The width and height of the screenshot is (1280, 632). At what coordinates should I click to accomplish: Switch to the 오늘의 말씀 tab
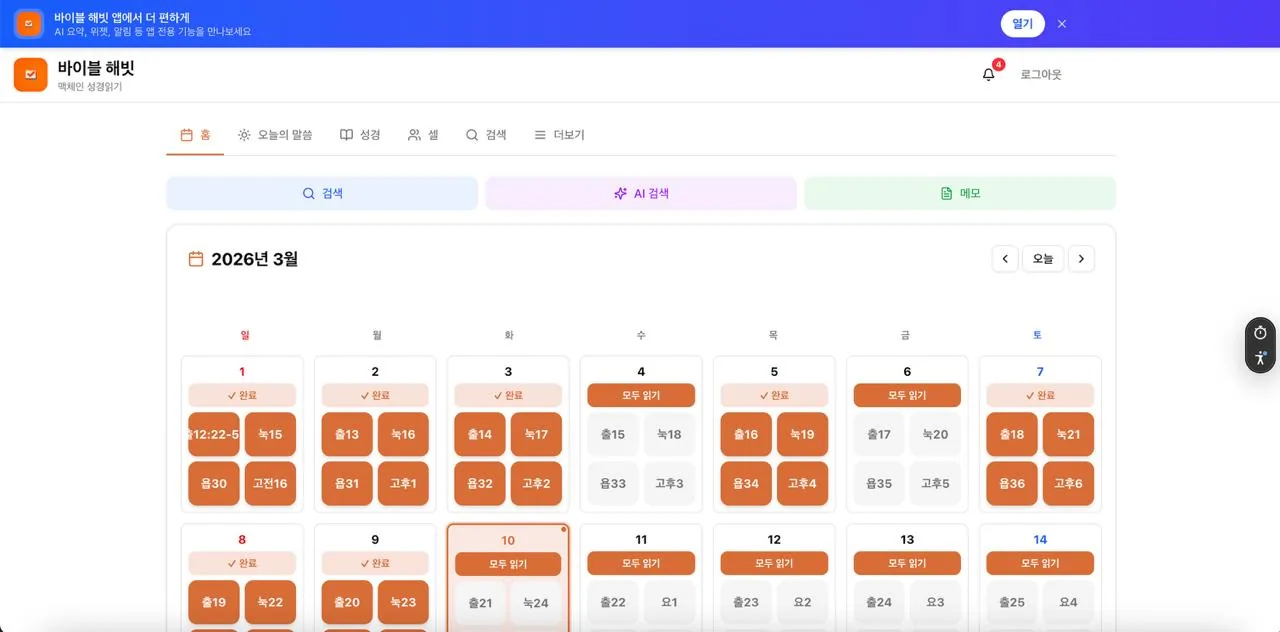pyautogui.click(x=275, y=135)
